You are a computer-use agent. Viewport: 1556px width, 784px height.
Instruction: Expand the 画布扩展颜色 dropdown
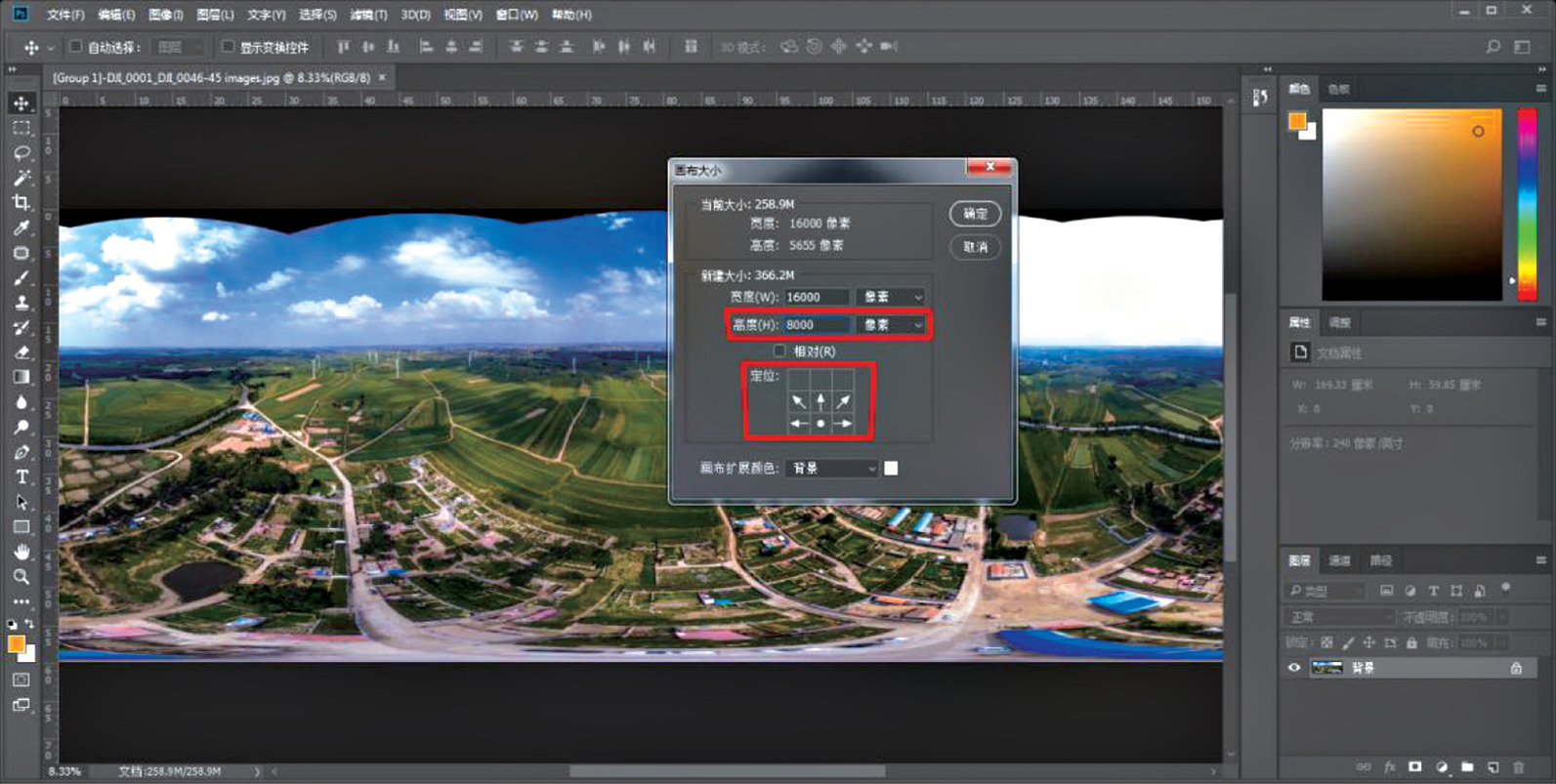point(833,469)
